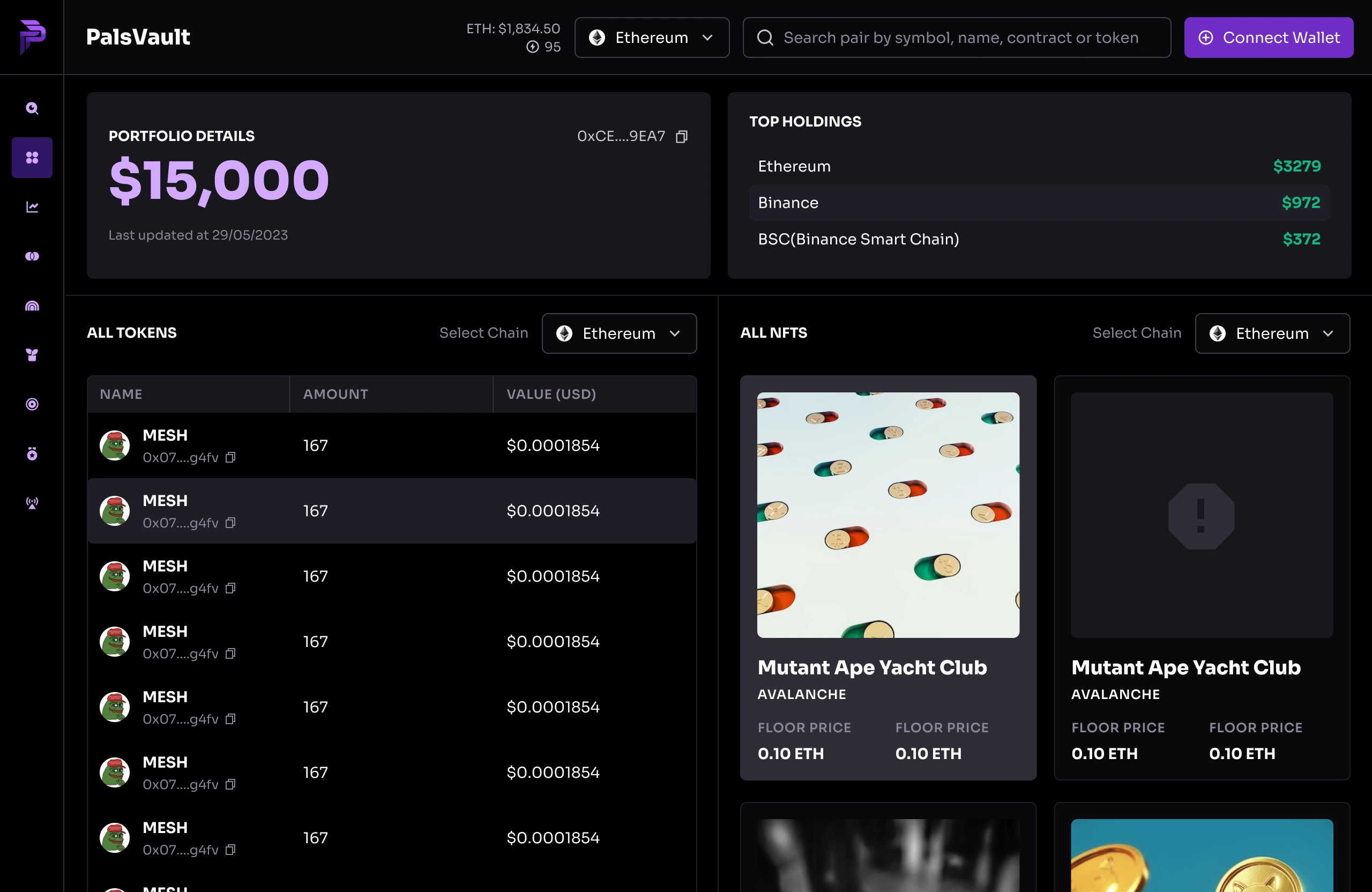
Task: Click the $372 BSC holding value
Action: [1301, 239]
